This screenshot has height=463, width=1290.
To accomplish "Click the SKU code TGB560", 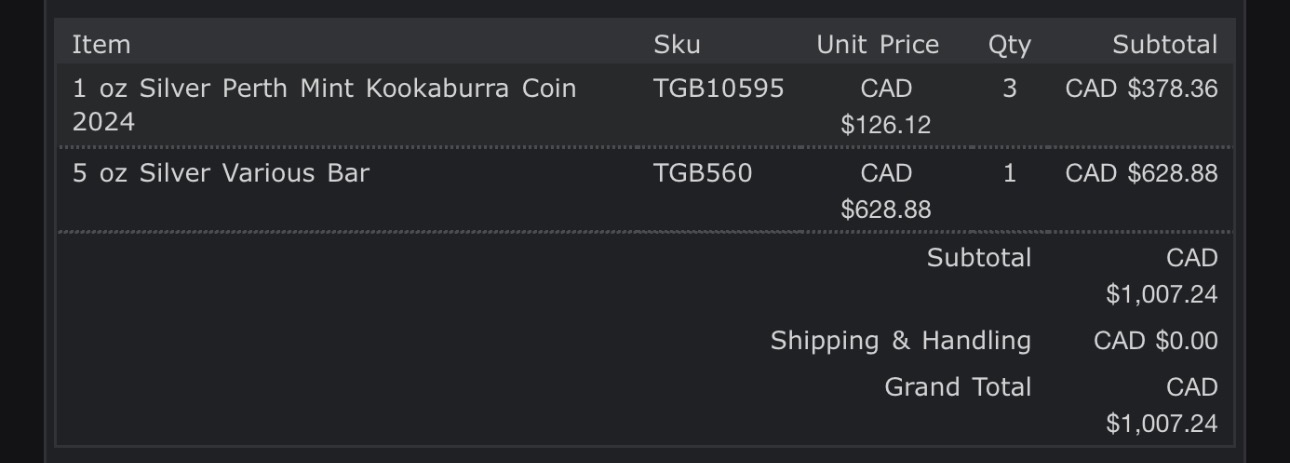I will (x=702, y=174).
